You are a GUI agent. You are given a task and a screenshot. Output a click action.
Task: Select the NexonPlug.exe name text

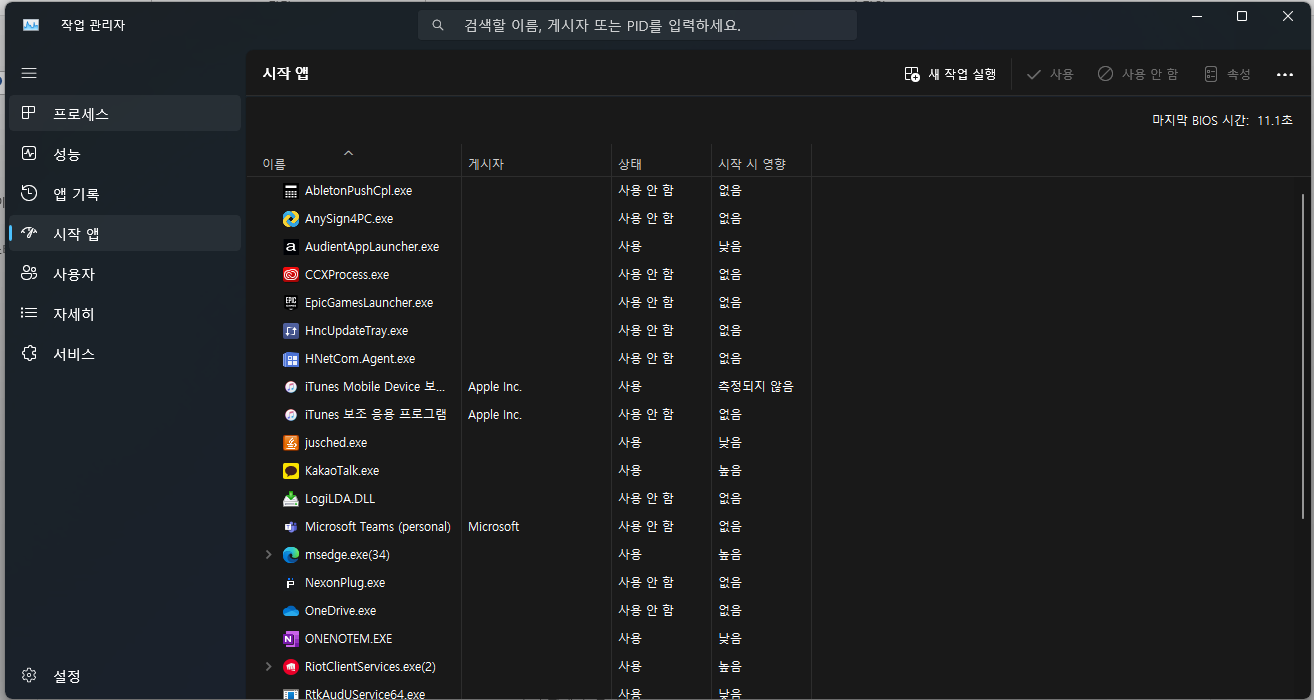[x=345, y=582]
